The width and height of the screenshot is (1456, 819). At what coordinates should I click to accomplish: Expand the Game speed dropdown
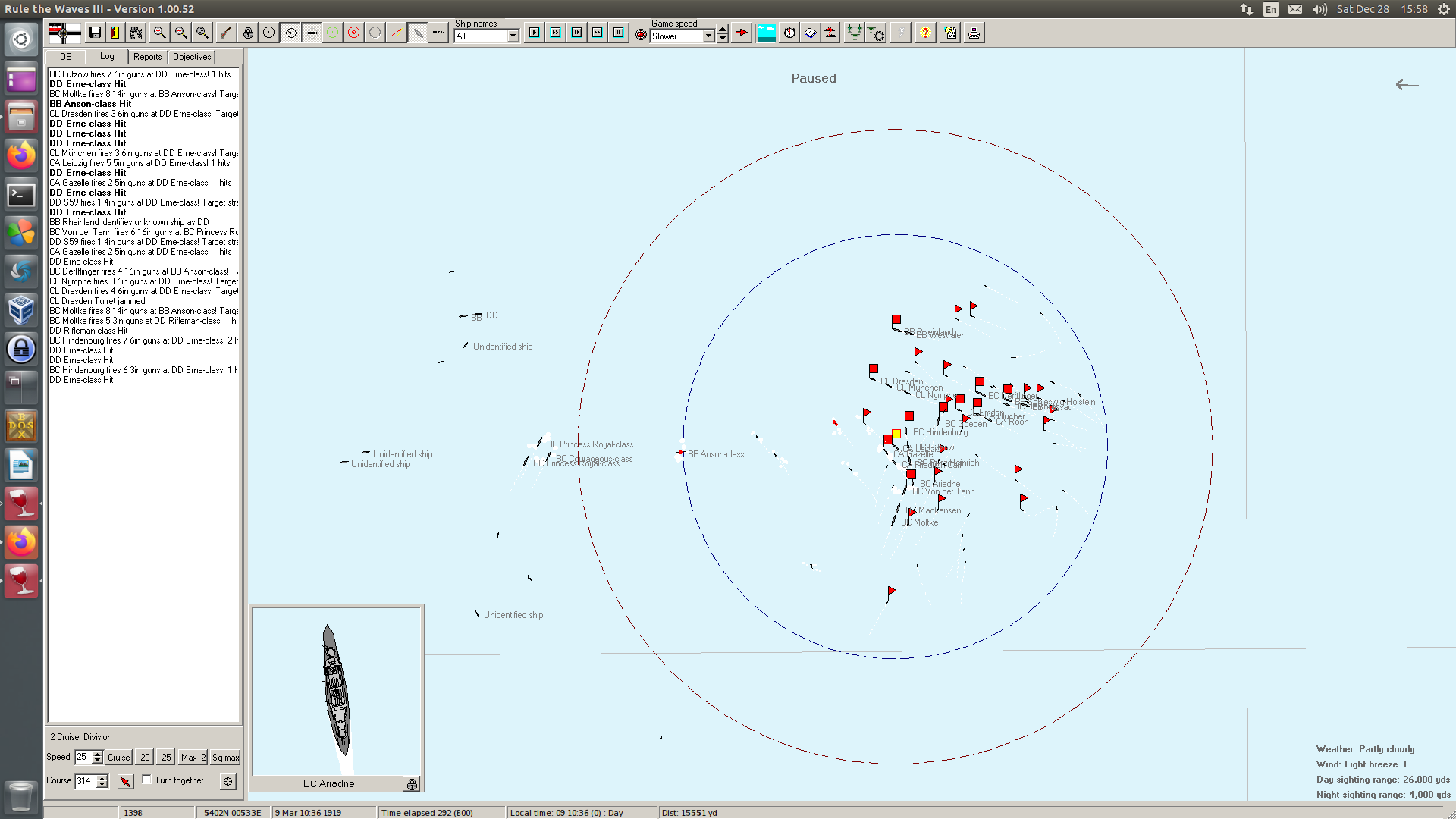click(x=708, y=36)
